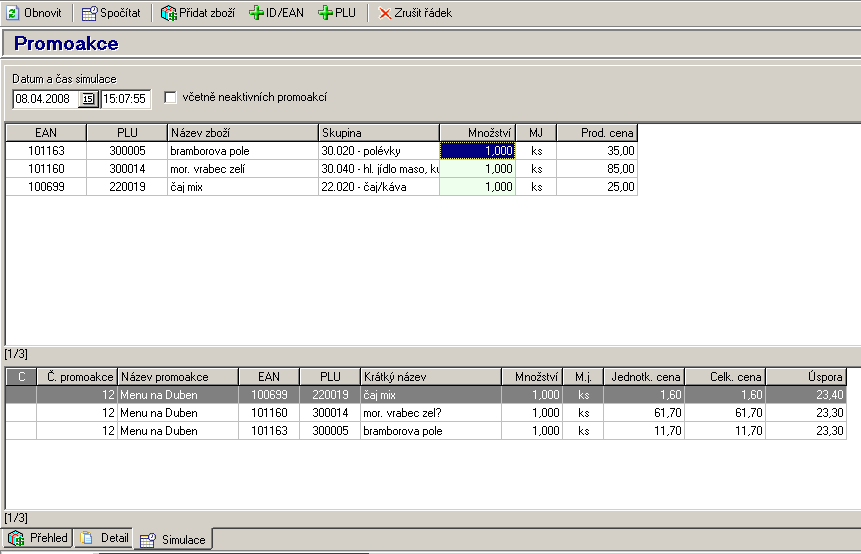The image size is (861, 554).
Task: Click the ID/EAN green plus icon
Action: coord(256,13)
